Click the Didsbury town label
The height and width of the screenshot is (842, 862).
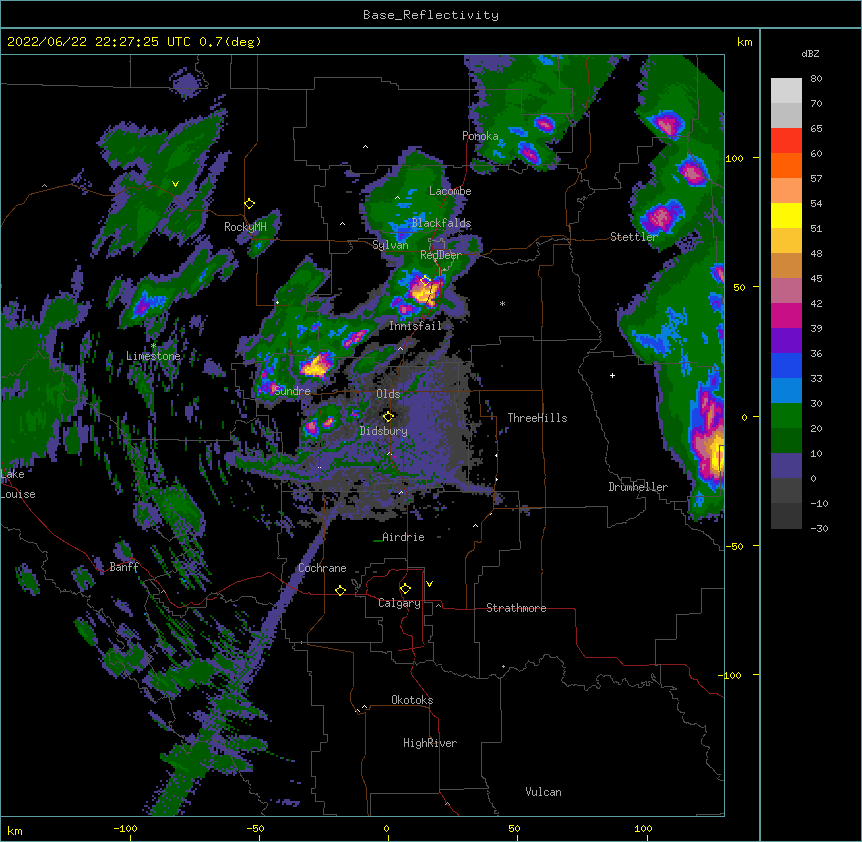tap(384, 431)
